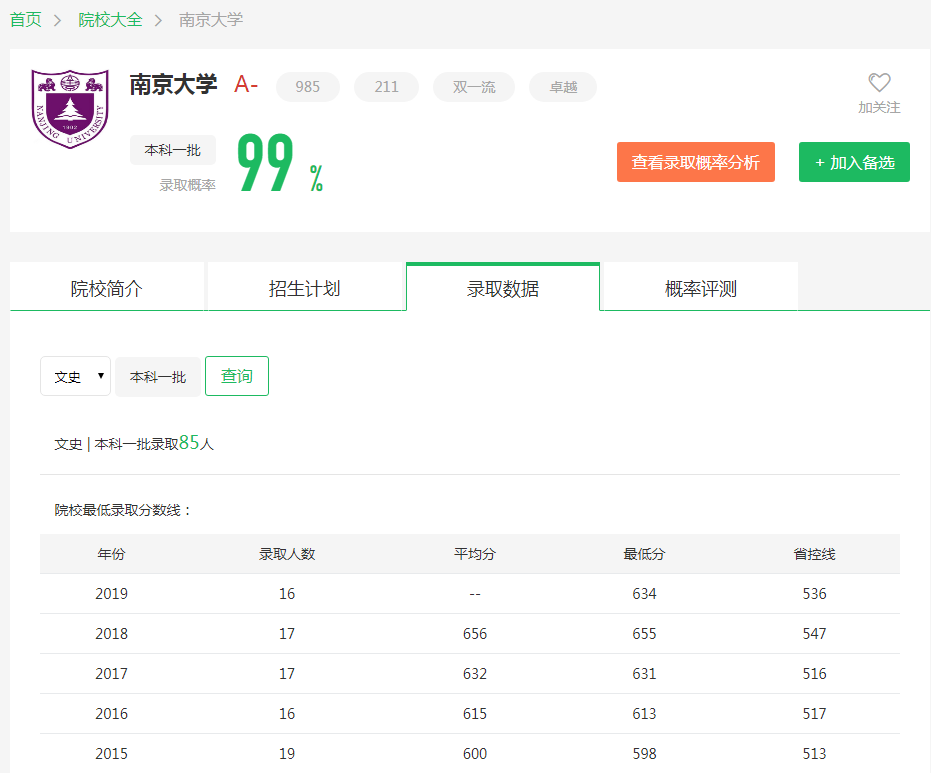Click the Nanjing University logo
931x773 pixels.
coord(70,109)
